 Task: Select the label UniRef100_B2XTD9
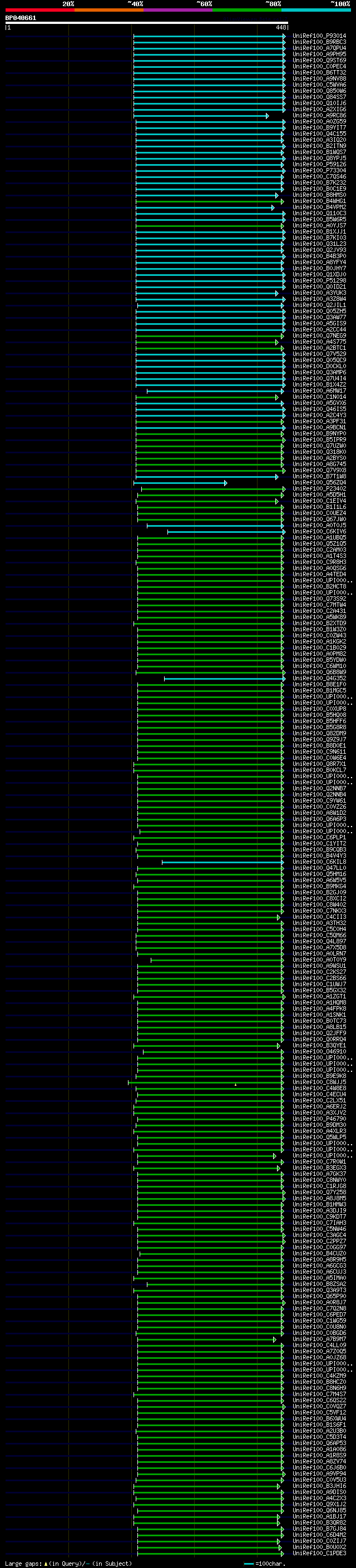tap(319, 624)
